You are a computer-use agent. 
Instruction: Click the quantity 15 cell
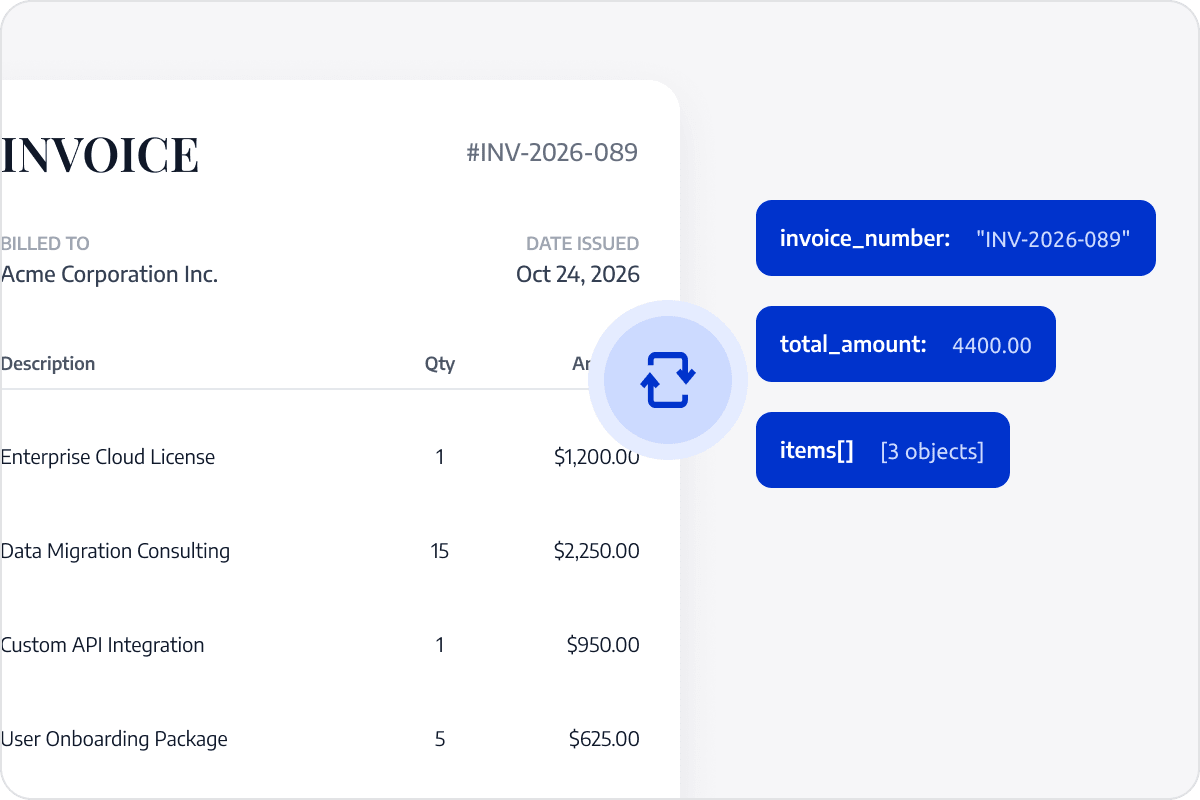coord(440,551)
